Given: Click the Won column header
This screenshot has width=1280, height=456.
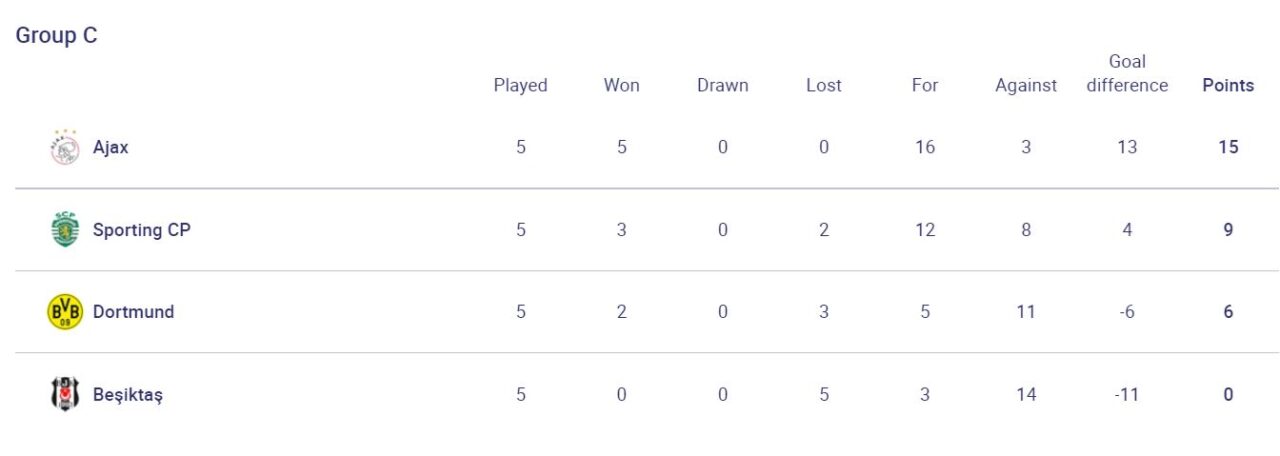Looking at the screenshot, I should pos(621,85).
